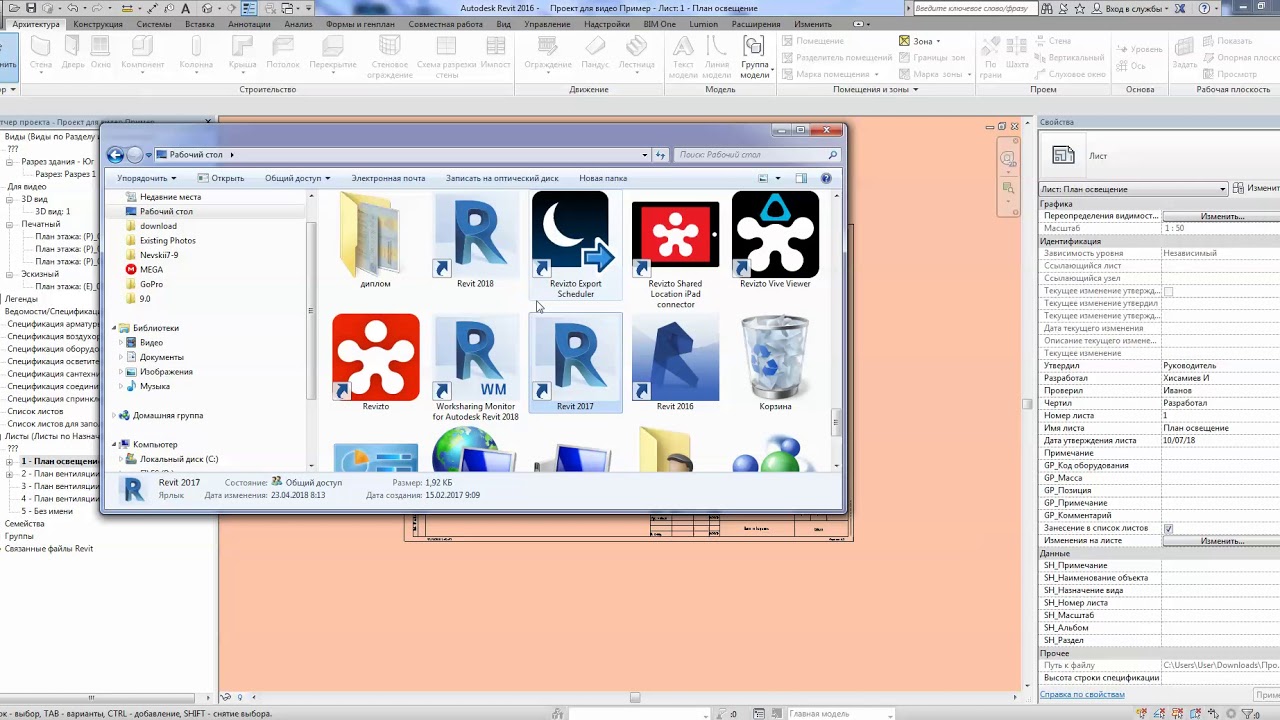Viewport: 1280px width, 720px height.
Task: Switch to the Конструкция ribbon tab
Action: pos(98,24)
